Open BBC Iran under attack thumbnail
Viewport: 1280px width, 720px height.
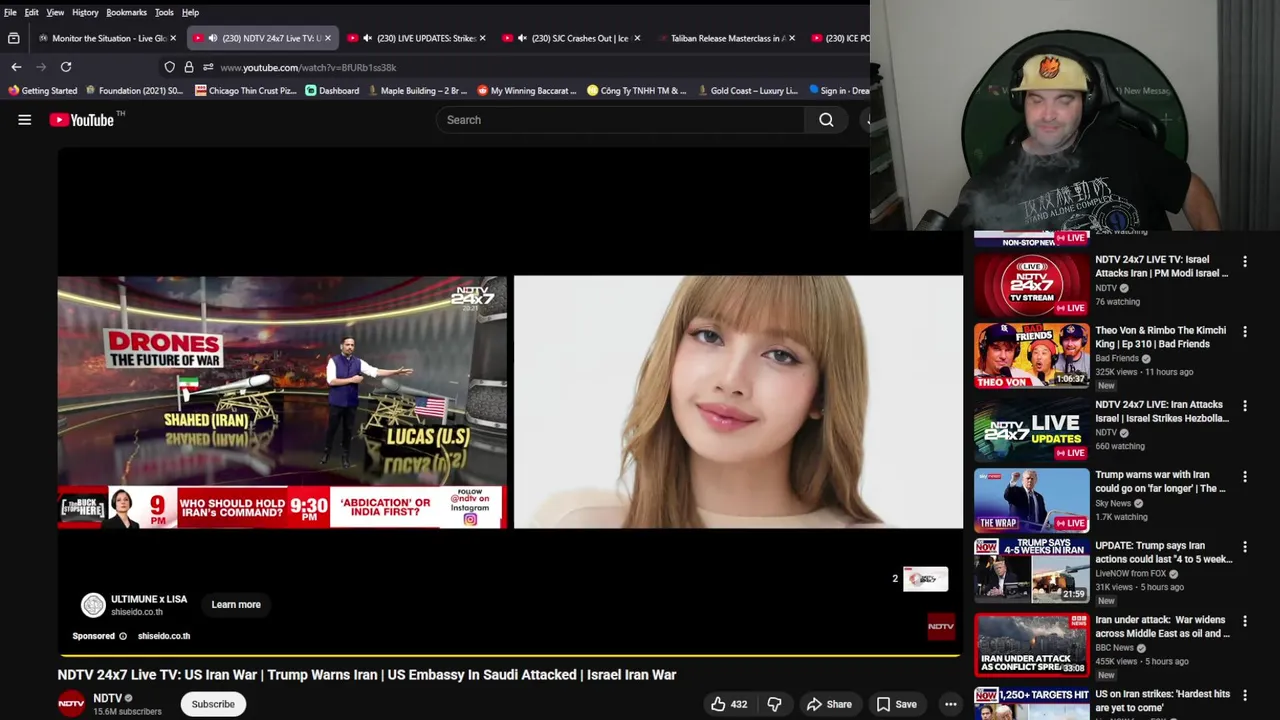pyautogui.click(x=1031, y=645)
